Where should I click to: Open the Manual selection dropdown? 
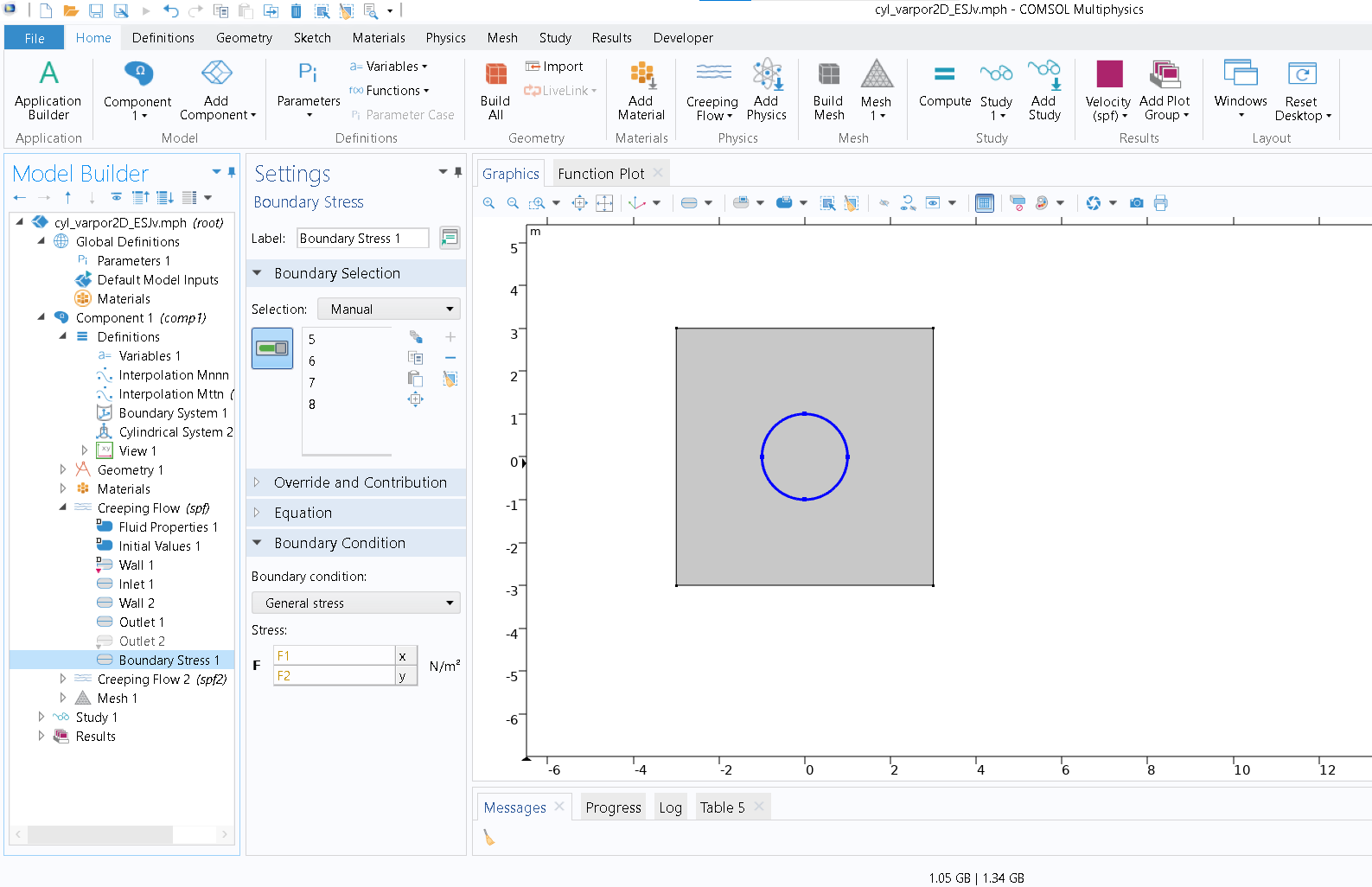[x=388, y=309]
